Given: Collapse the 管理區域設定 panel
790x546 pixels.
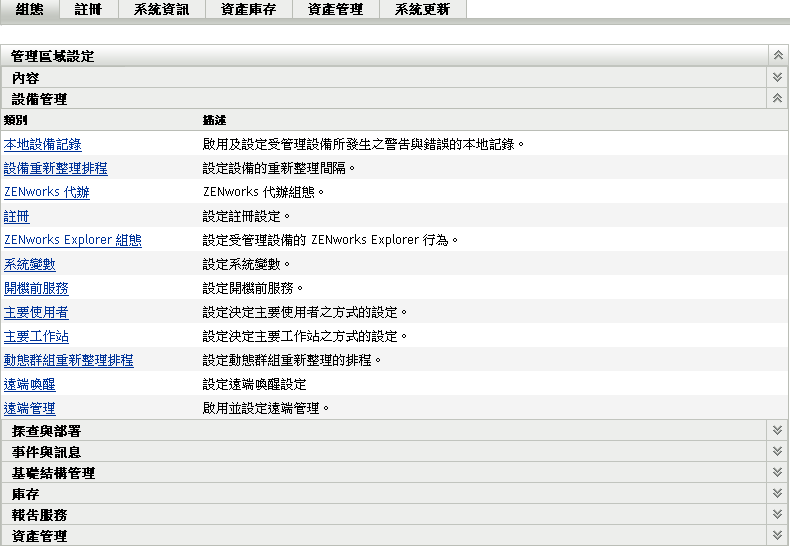Looking at the screenshot, I should click(x=778, y=55).
